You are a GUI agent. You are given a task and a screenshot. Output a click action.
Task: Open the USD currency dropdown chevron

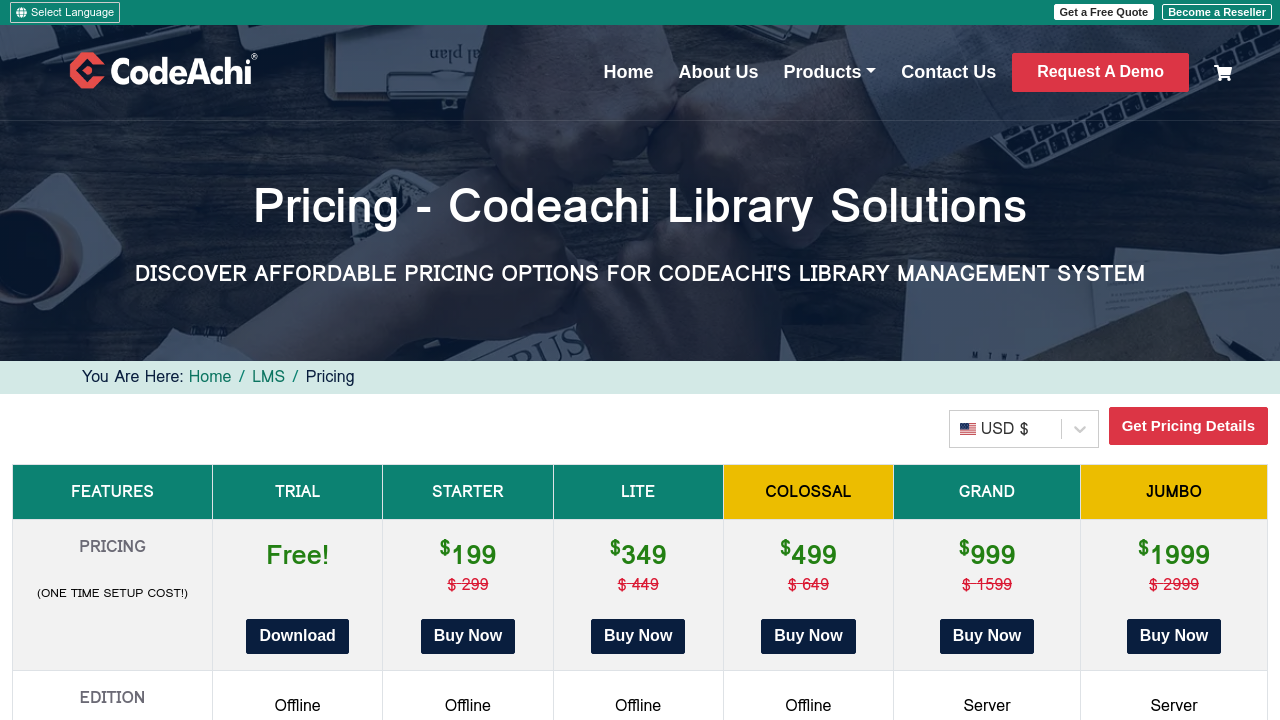click(1080, 429)
